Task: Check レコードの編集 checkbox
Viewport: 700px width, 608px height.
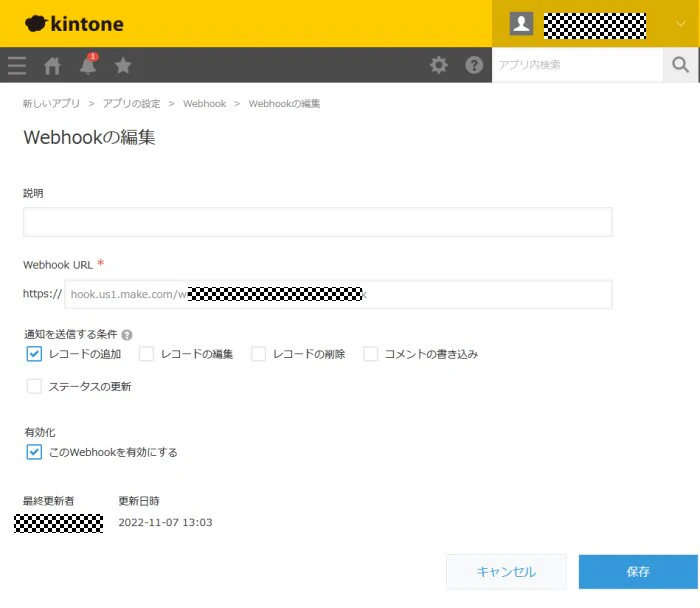Action: pos(146,354)
